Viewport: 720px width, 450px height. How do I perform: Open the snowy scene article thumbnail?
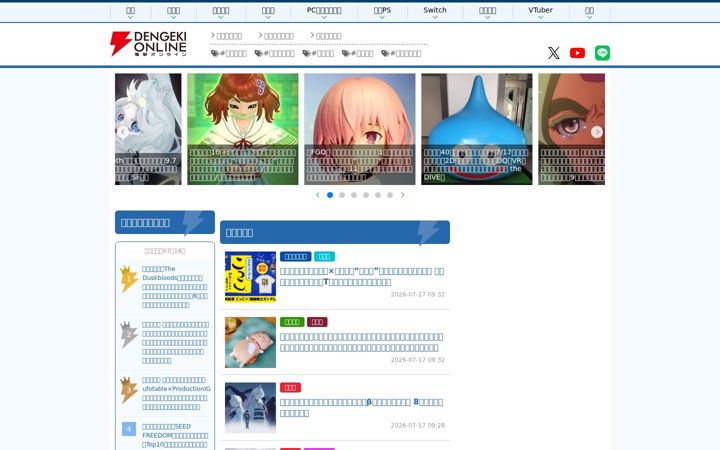pyautogui.click(x=250, y=408)
